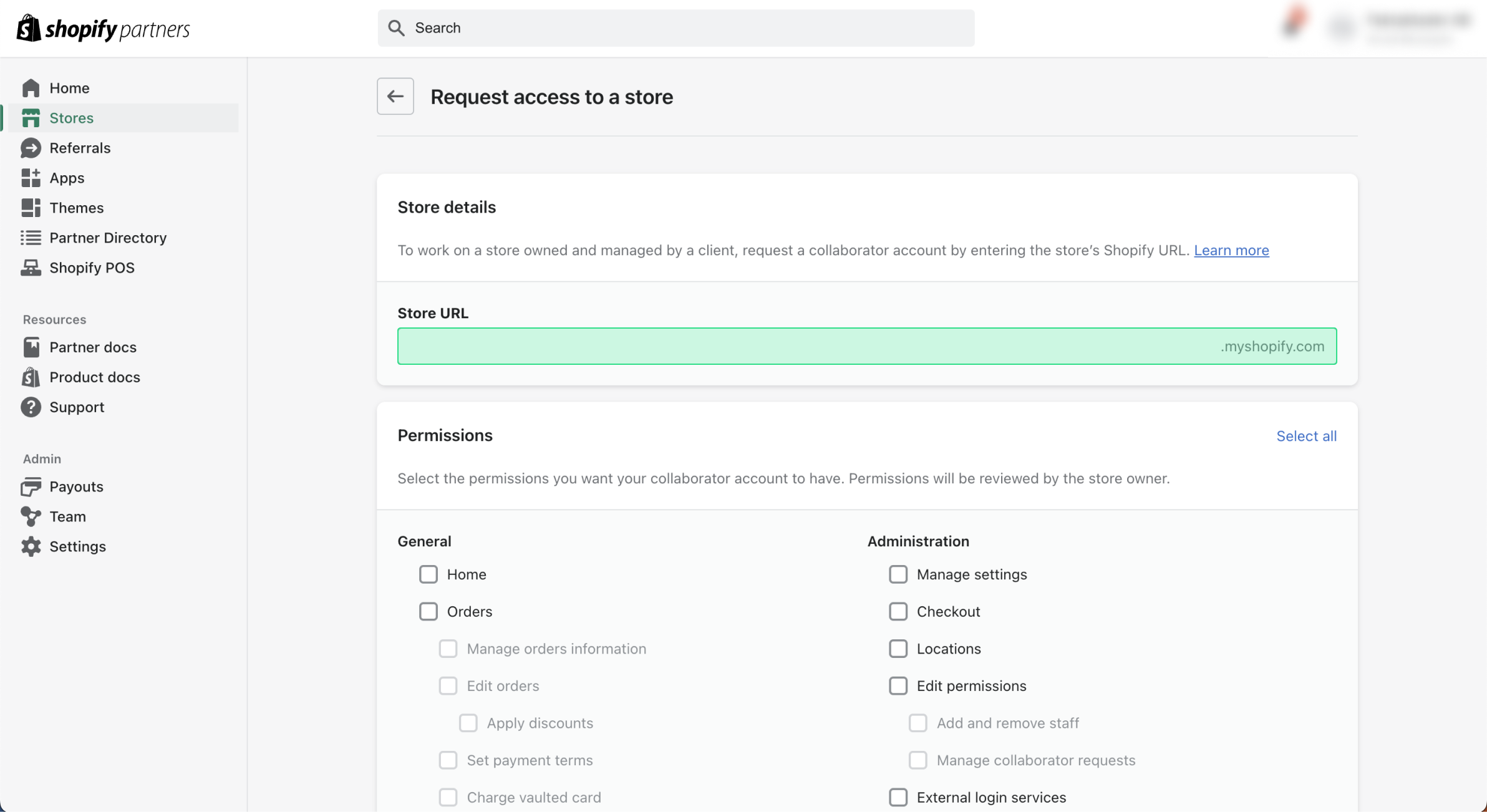
Task: Click Select all permissions
Action: click(1306, 436)
